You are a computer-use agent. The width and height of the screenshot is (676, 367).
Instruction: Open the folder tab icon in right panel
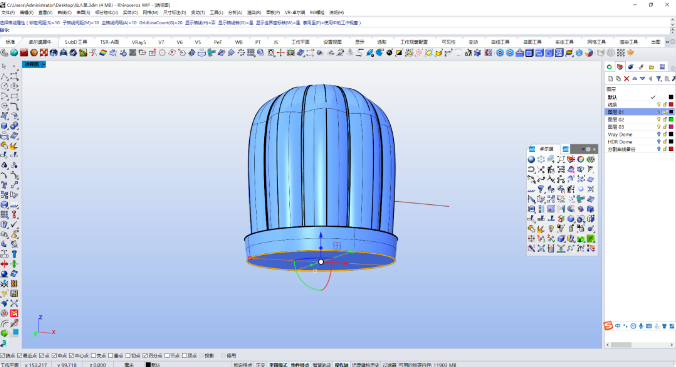[651, 67]
